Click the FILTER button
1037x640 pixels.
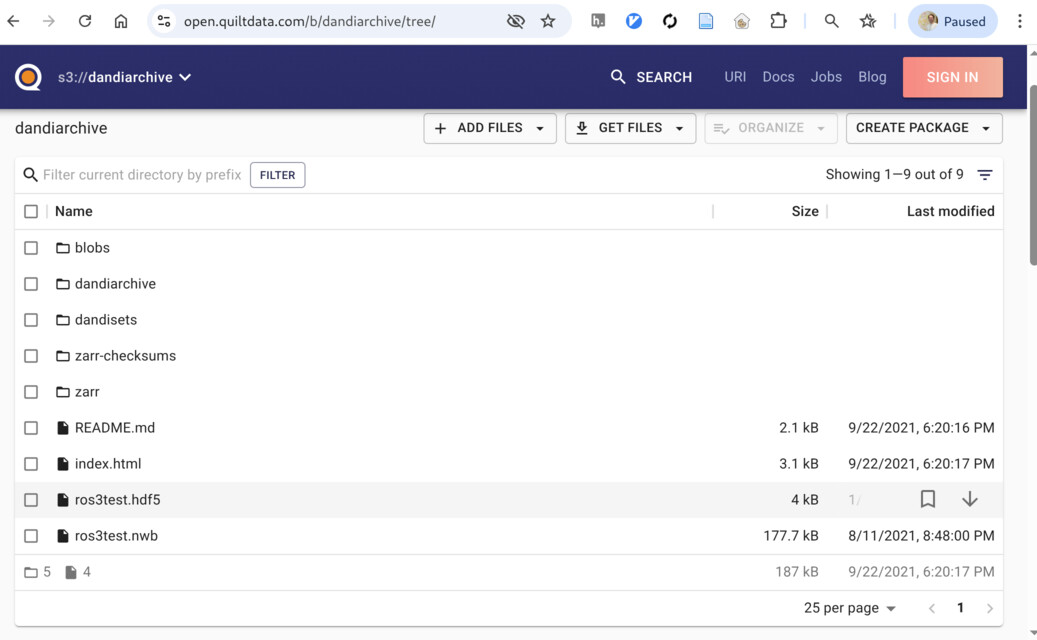coord(278,175)
